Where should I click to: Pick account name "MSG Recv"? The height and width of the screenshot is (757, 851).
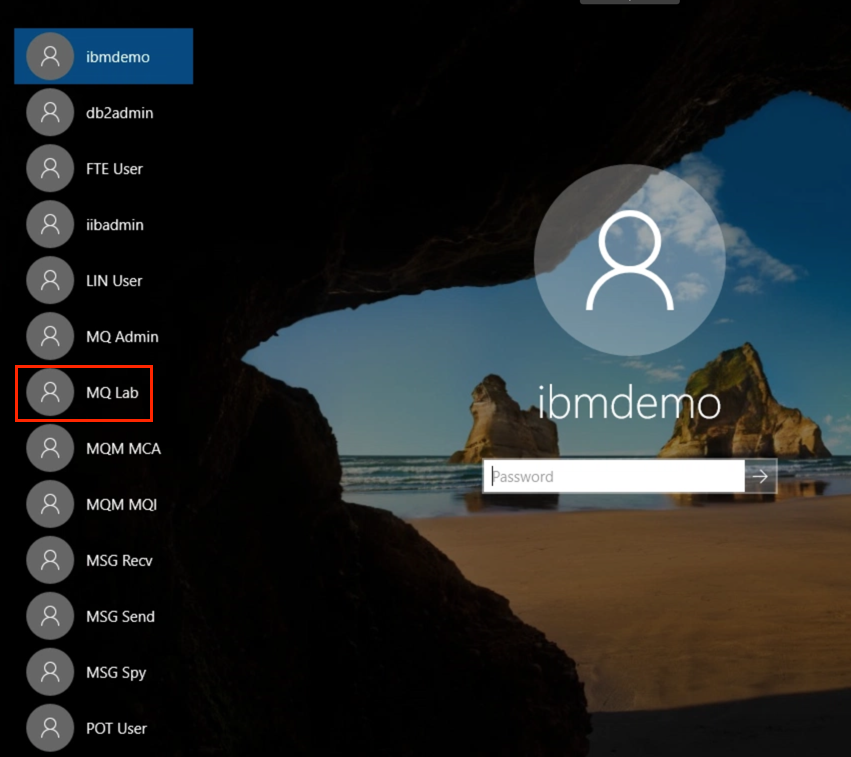point(119,560)
